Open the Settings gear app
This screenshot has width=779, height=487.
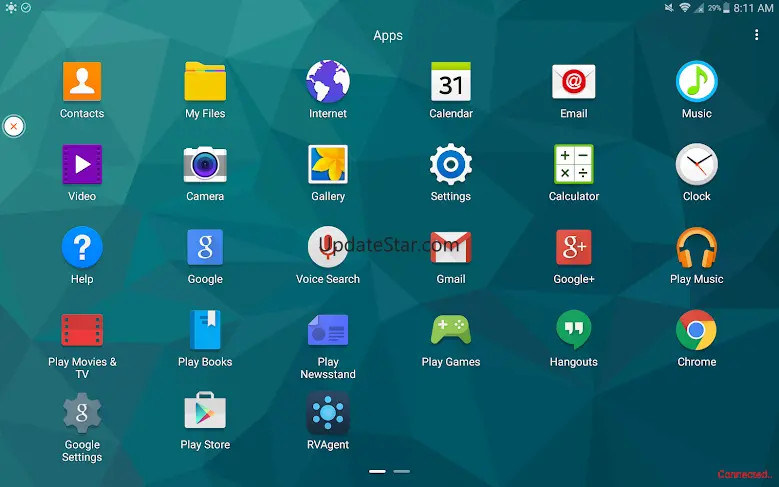click(x=451, y=164)
